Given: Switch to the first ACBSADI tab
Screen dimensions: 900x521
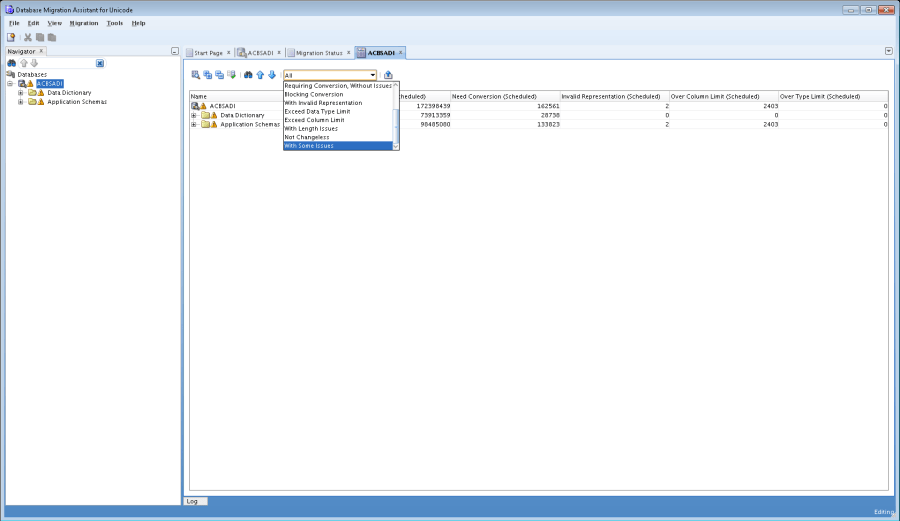Looking at the screenshot, I should point(260,53).
